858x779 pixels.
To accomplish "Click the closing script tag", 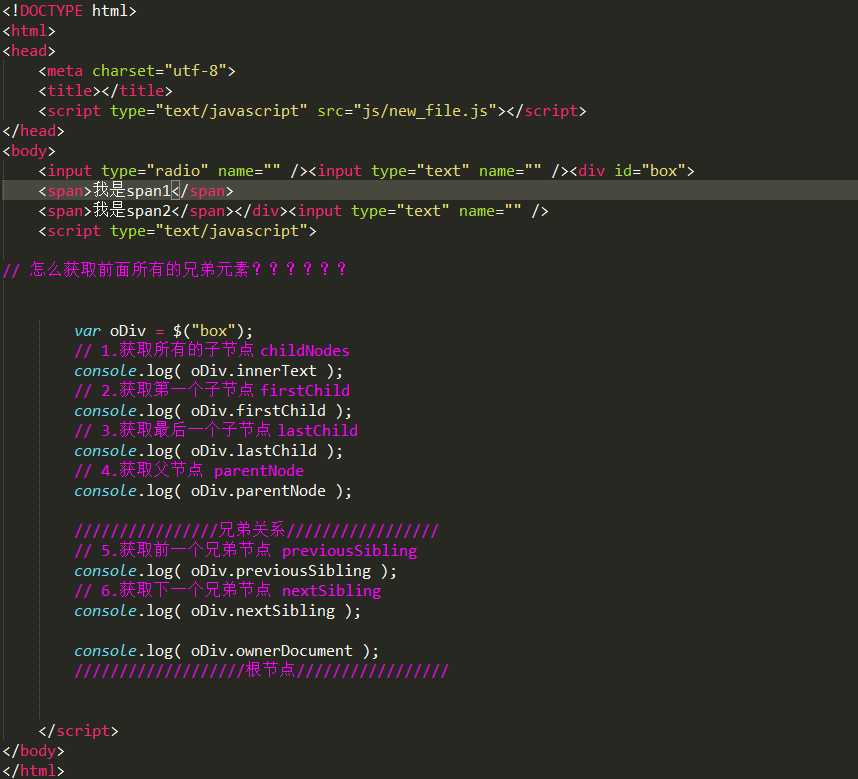I will tap(78, 731).
